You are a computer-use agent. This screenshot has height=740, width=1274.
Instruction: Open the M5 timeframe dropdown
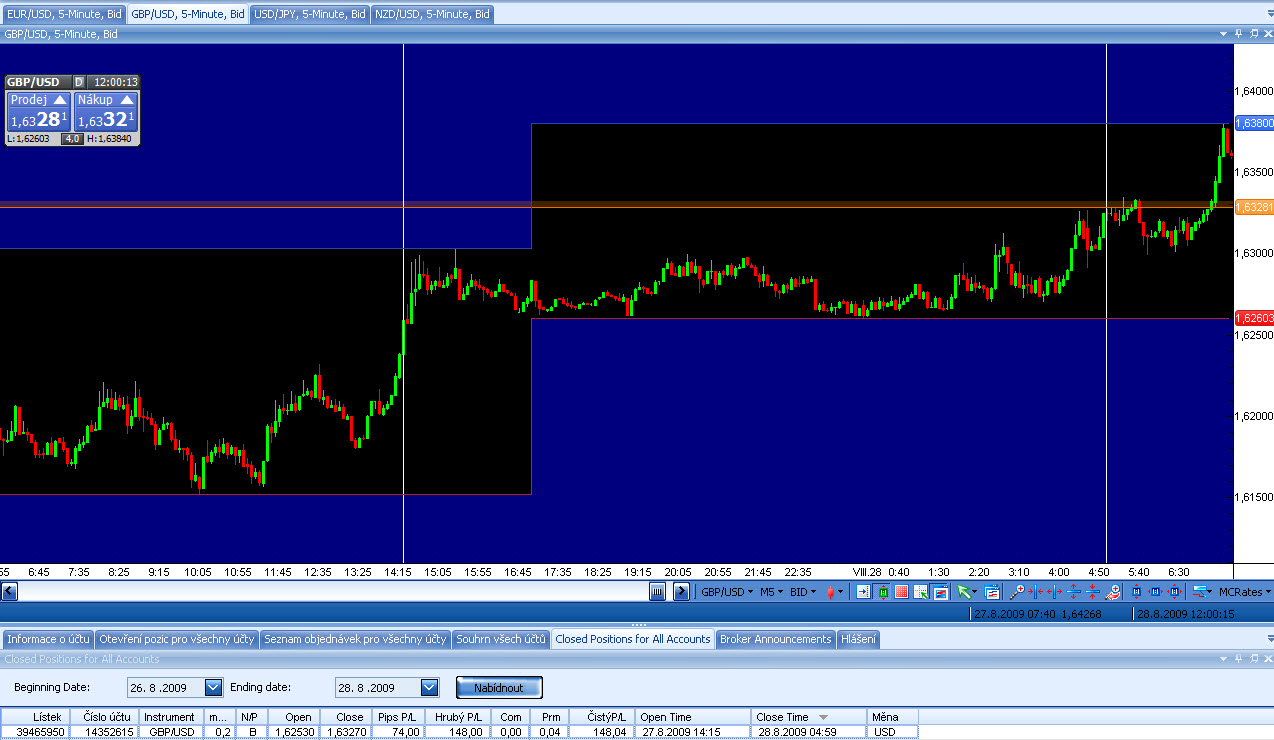coord(772,592)
